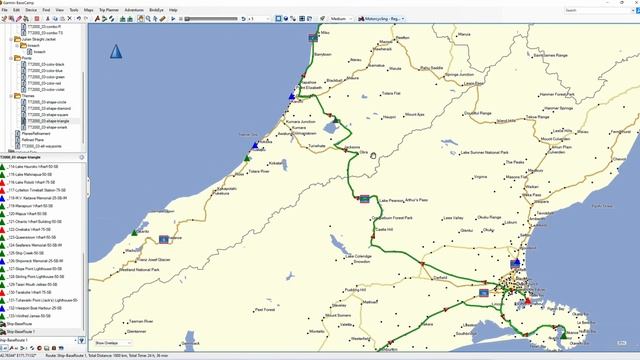Open the BirdsEye menu
Image resolution: width=640 pixels, height=360 pixels.
(156, 10)
